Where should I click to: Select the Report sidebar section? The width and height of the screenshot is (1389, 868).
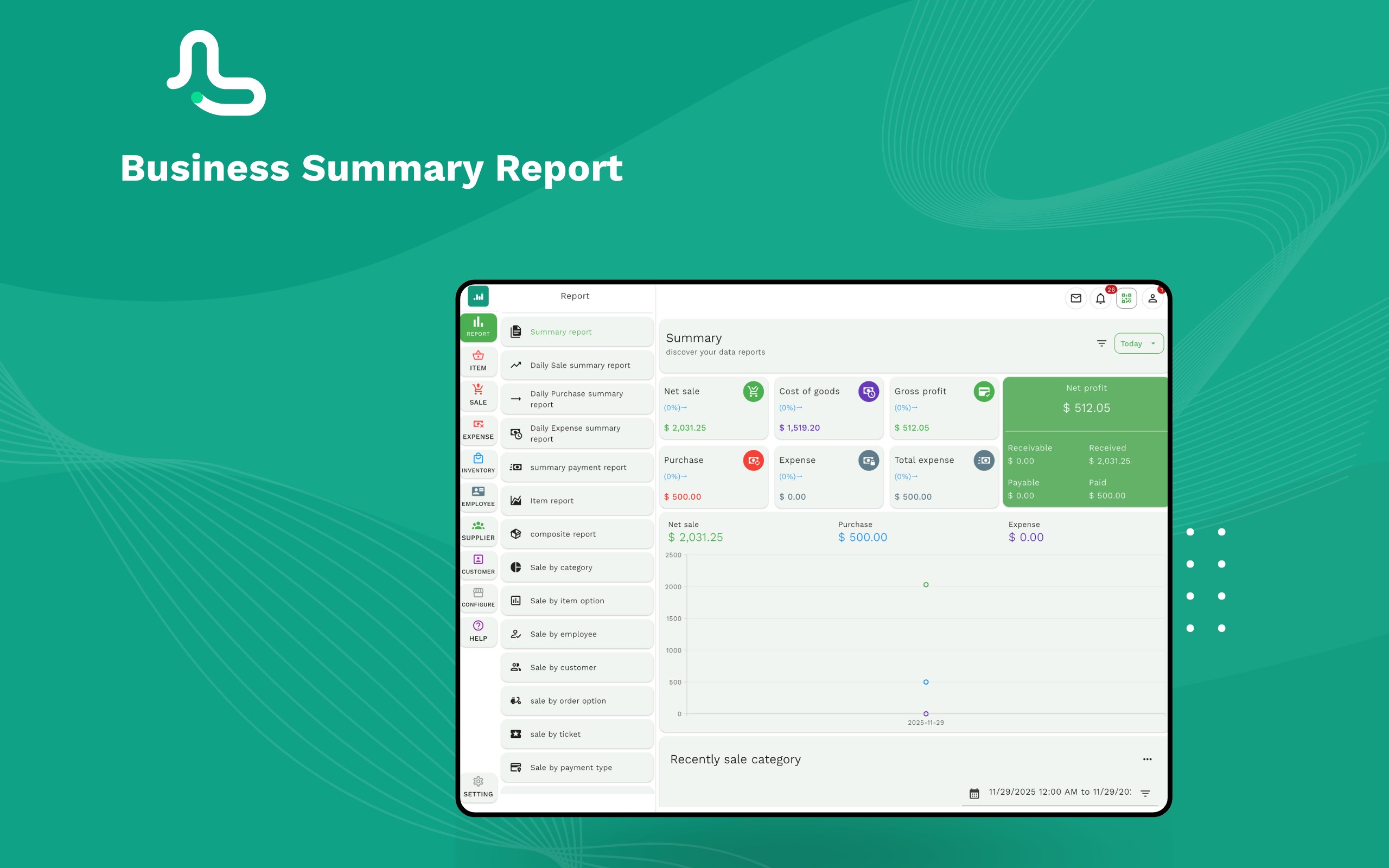[478, 327]
